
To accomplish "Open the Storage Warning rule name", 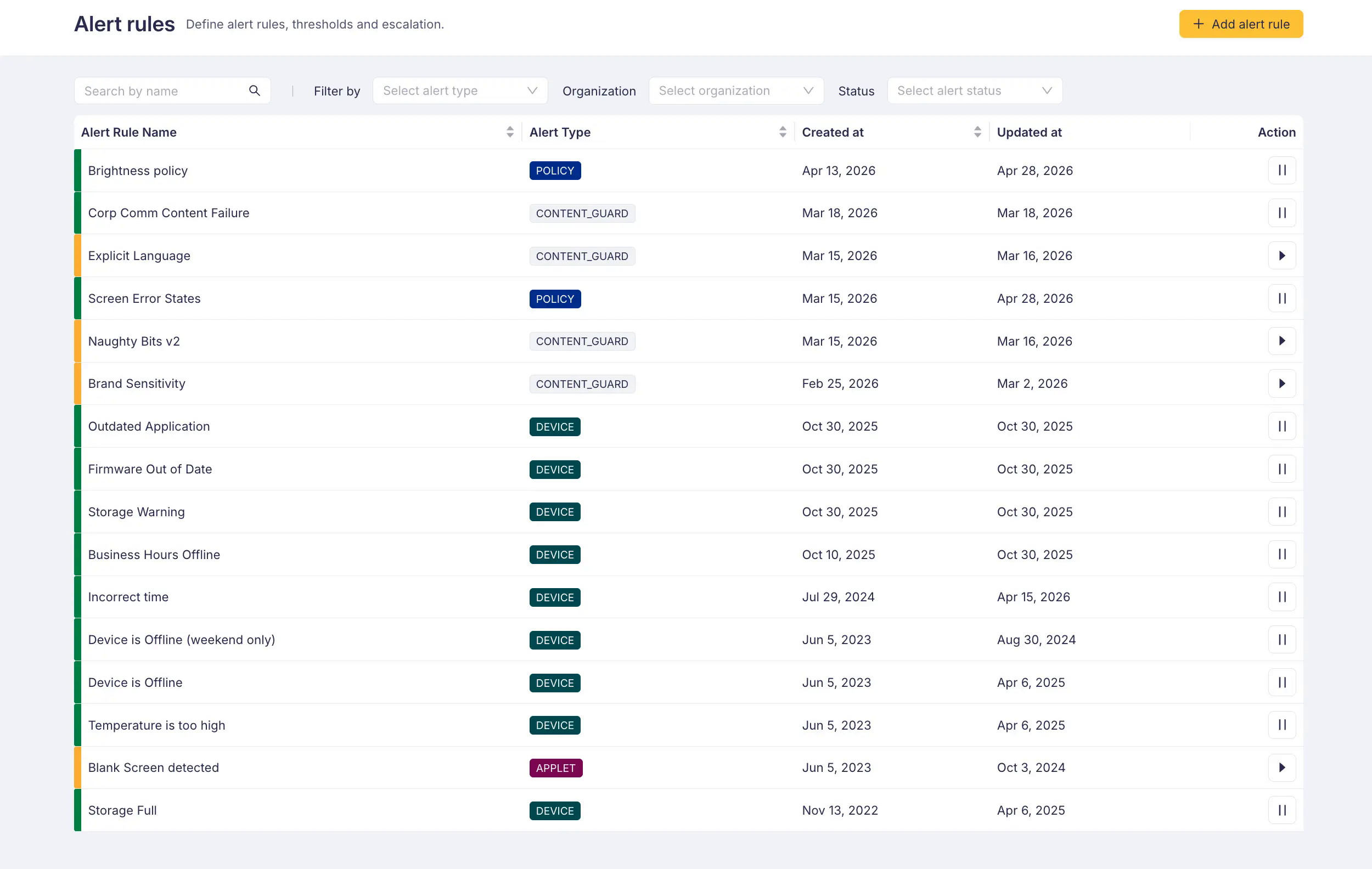I will (x=136, y=512).
